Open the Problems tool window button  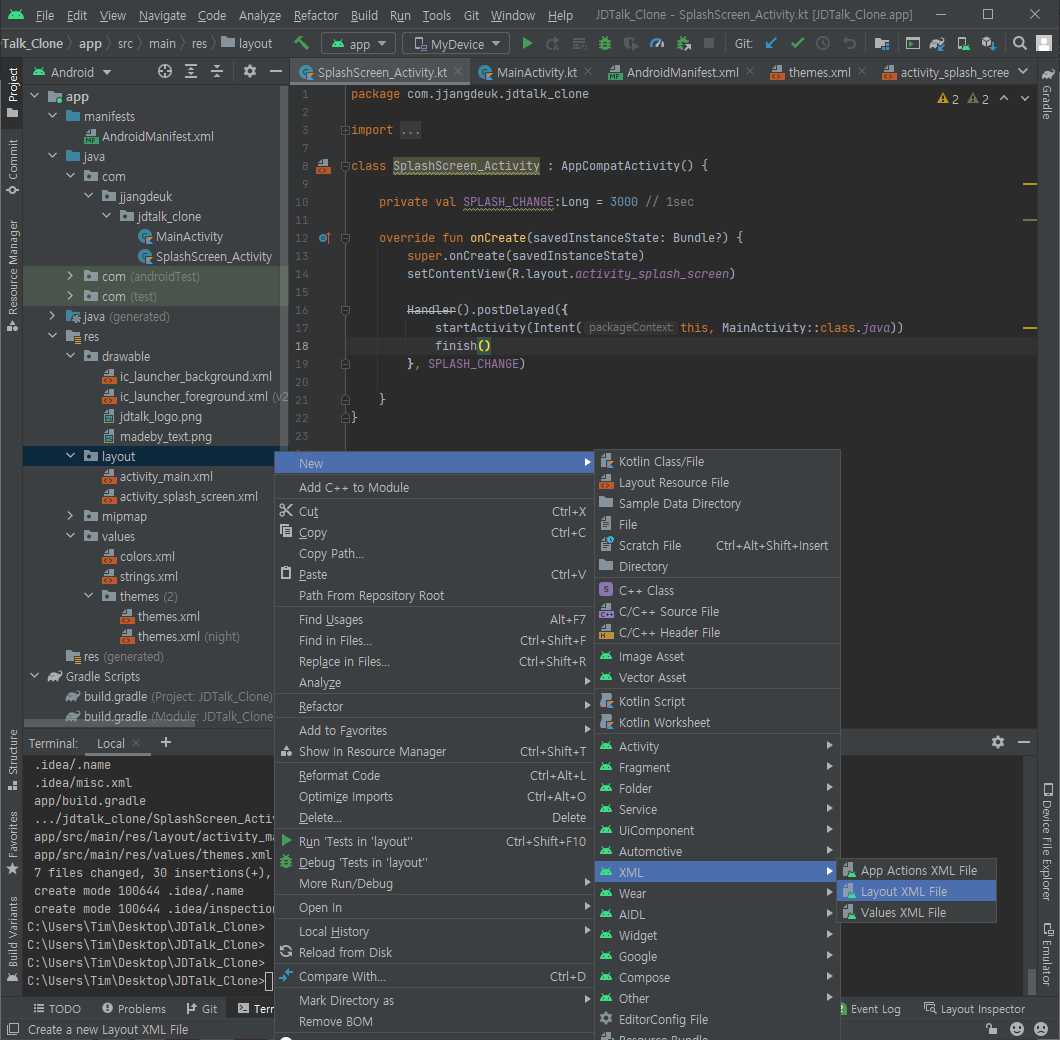[x=135, y=1008]
